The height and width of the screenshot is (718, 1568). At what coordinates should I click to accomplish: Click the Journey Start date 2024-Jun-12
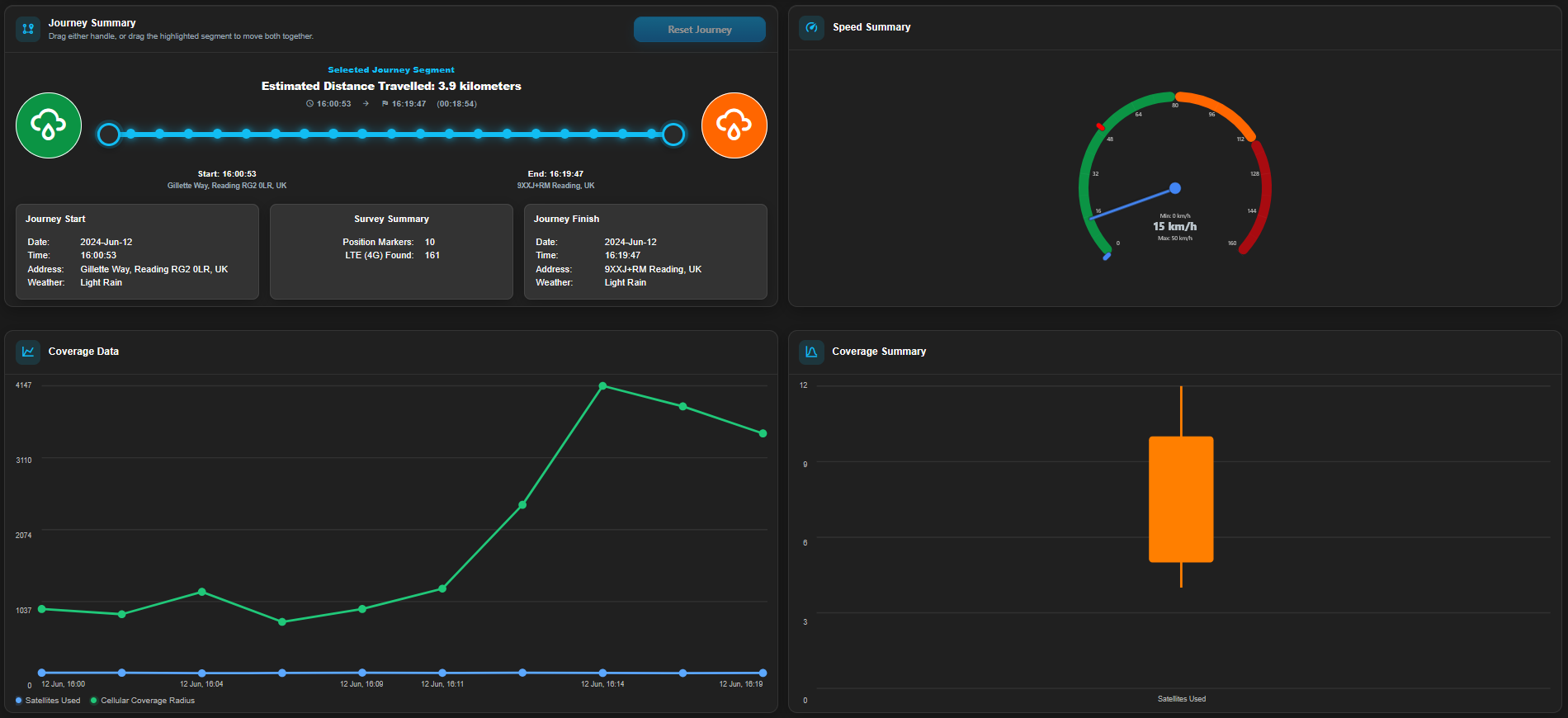[x=106, y=242]
